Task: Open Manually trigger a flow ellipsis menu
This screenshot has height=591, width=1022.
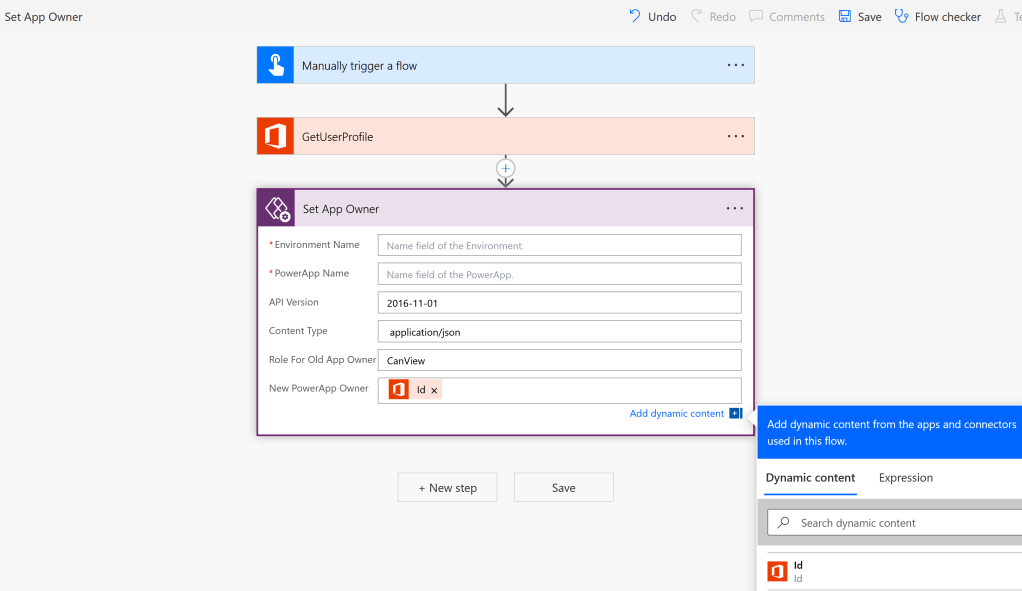Action: (x=735, y=65)
